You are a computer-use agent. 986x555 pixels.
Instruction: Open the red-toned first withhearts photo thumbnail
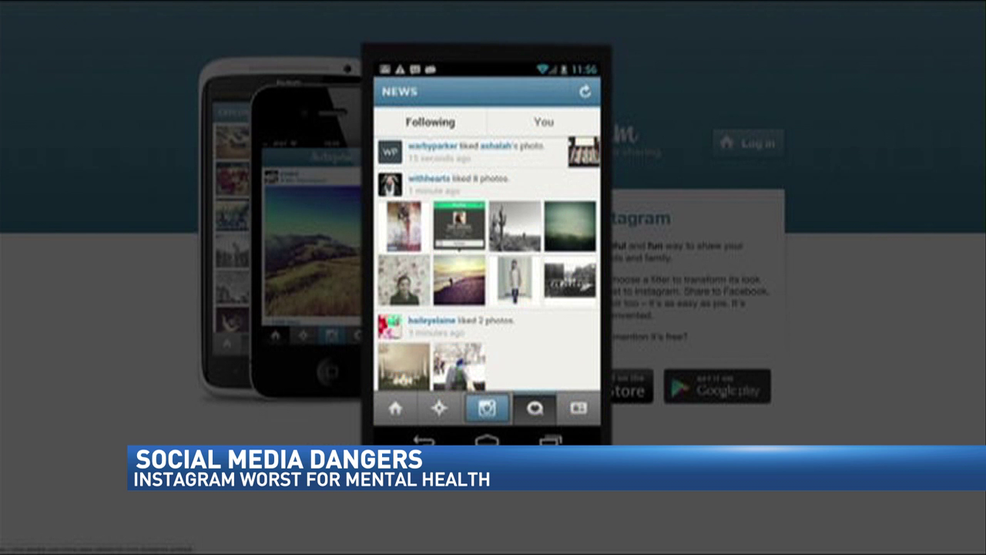[x=404, y=226]
